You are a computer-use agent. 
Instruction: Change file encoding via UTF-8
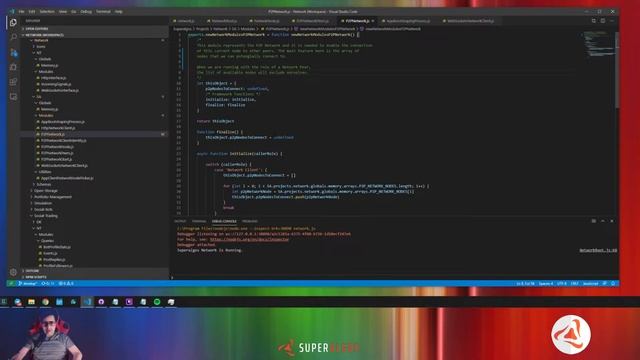(x=562, y=283)
